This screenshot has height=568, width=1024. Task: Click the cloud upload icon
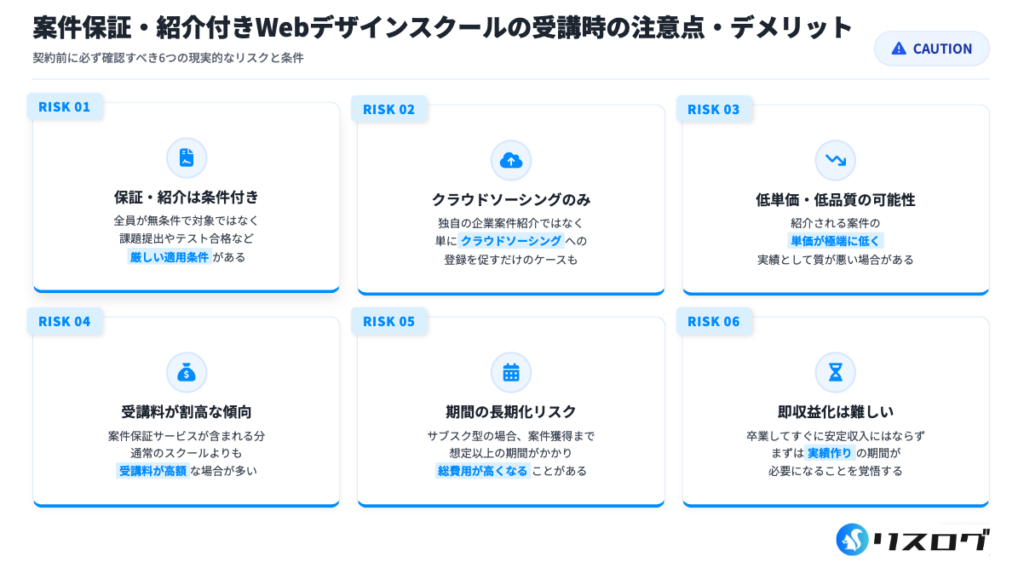point(511,160)
